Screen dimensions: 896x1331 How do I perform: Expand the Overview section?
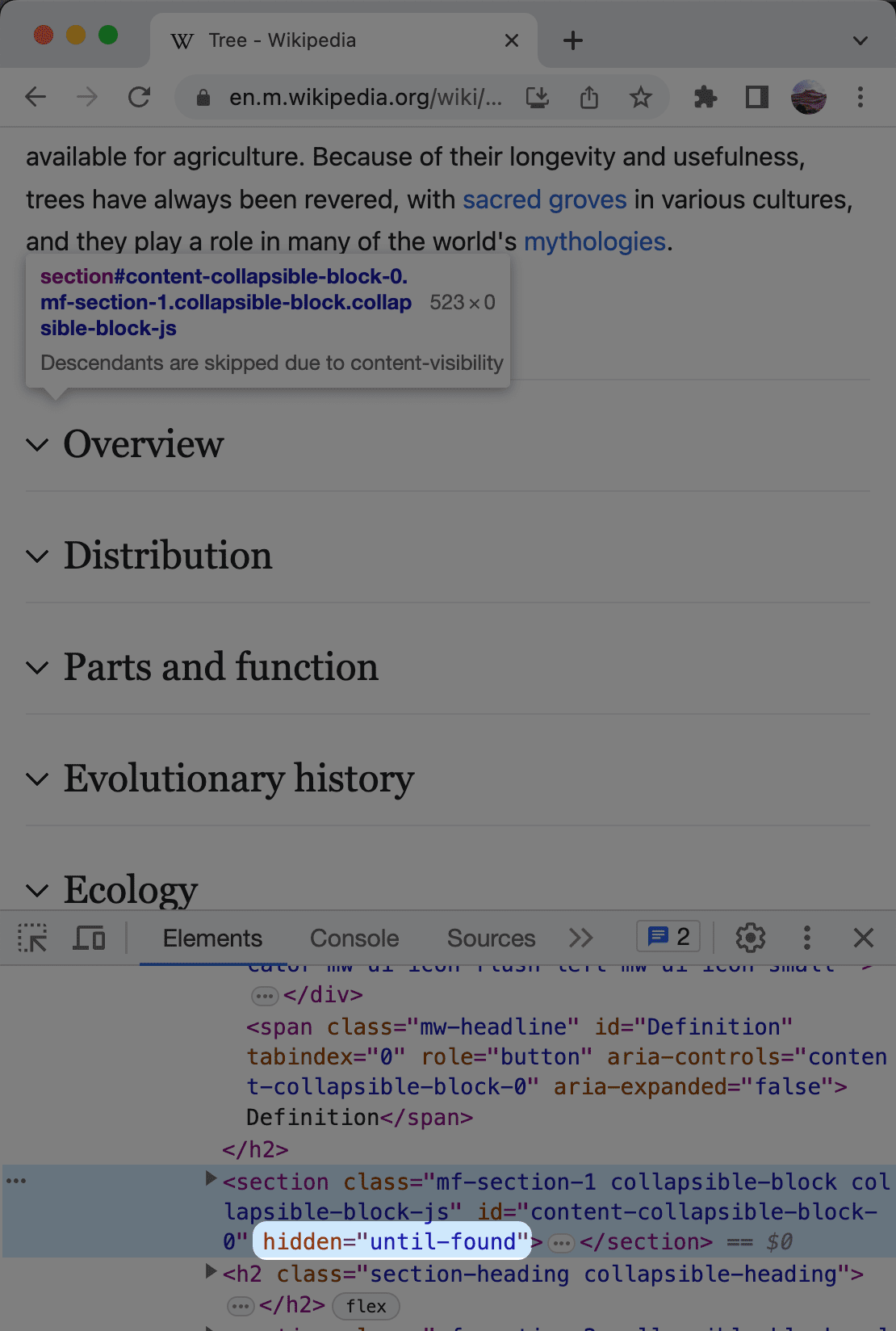143,444
